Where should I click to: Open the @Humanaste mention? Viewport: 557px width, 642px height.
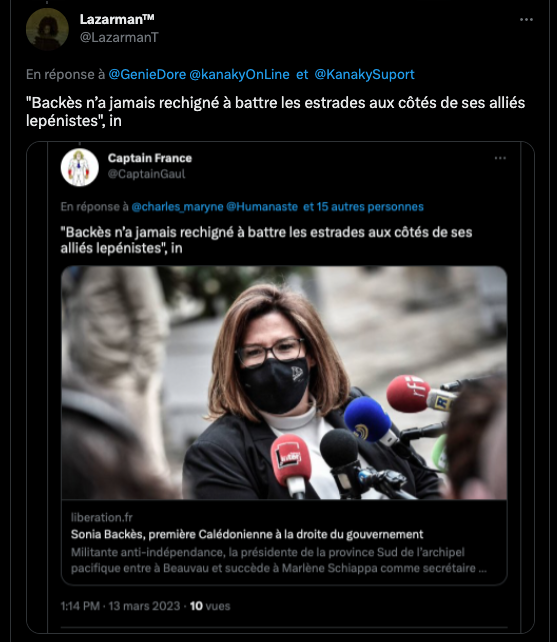(x=262, y=207)
